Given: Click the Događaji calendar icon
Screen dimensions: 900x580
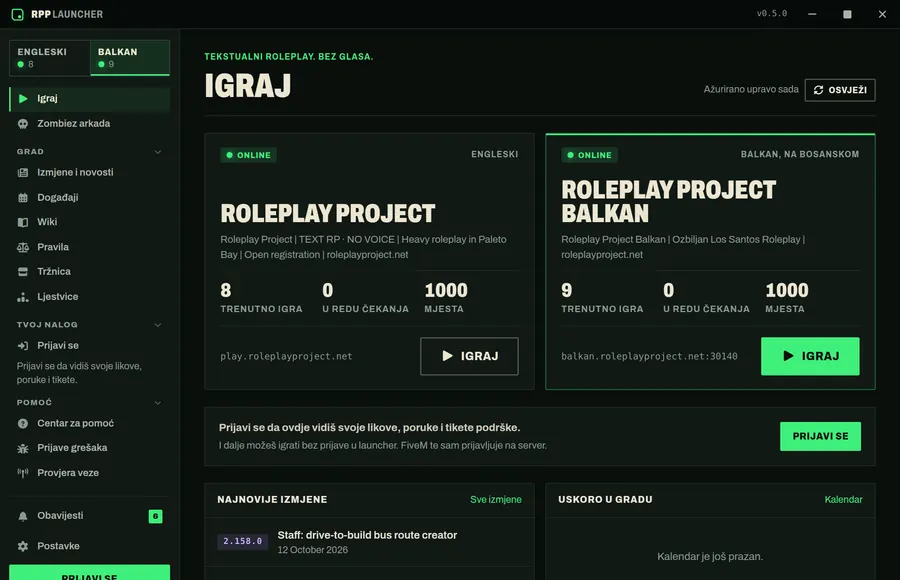Looking at the screenshot, I should pos(23,198).
